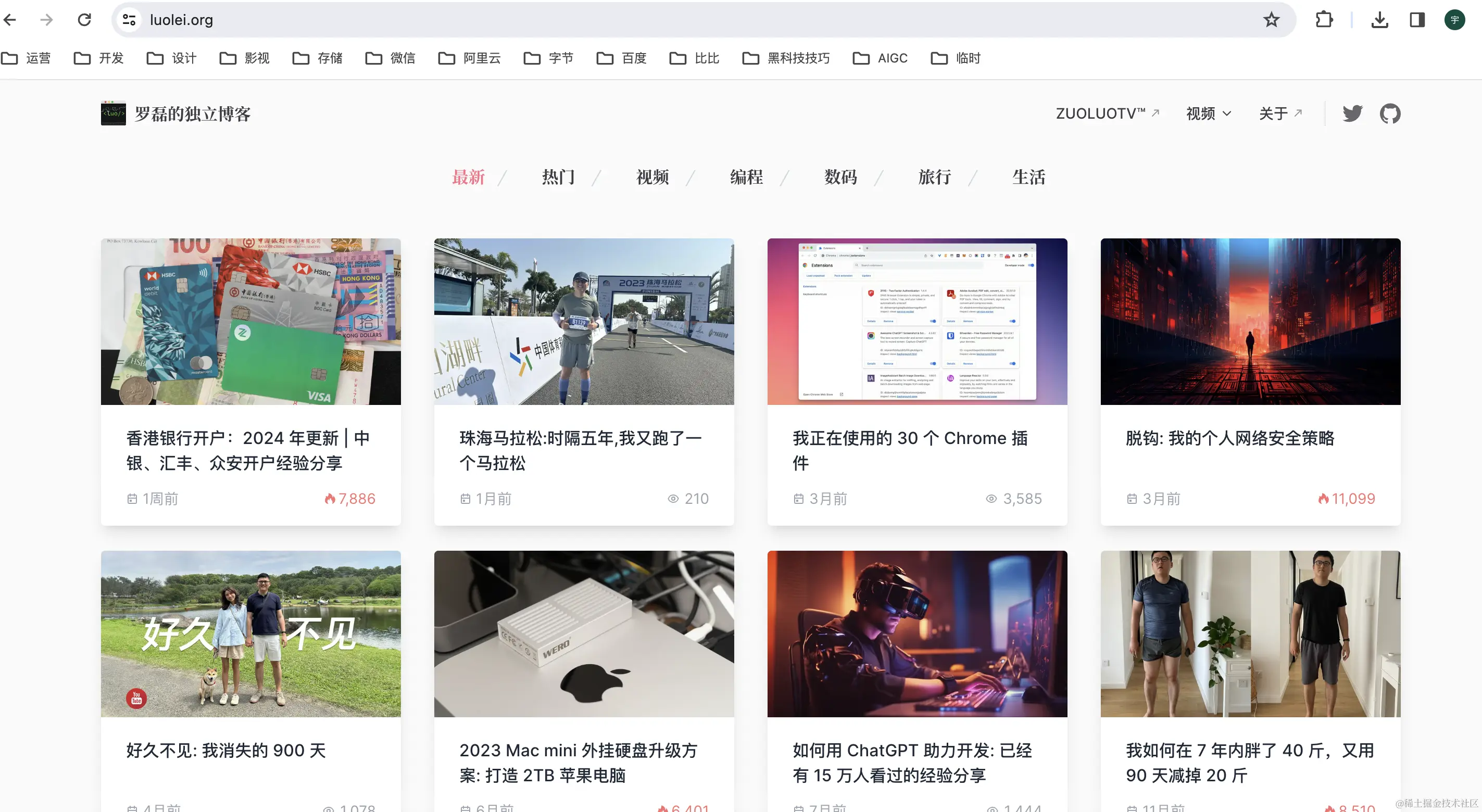1482x812 pixels.
Task: Open the Chrome extensions article thumbnail
Action: tap(917, 322)
